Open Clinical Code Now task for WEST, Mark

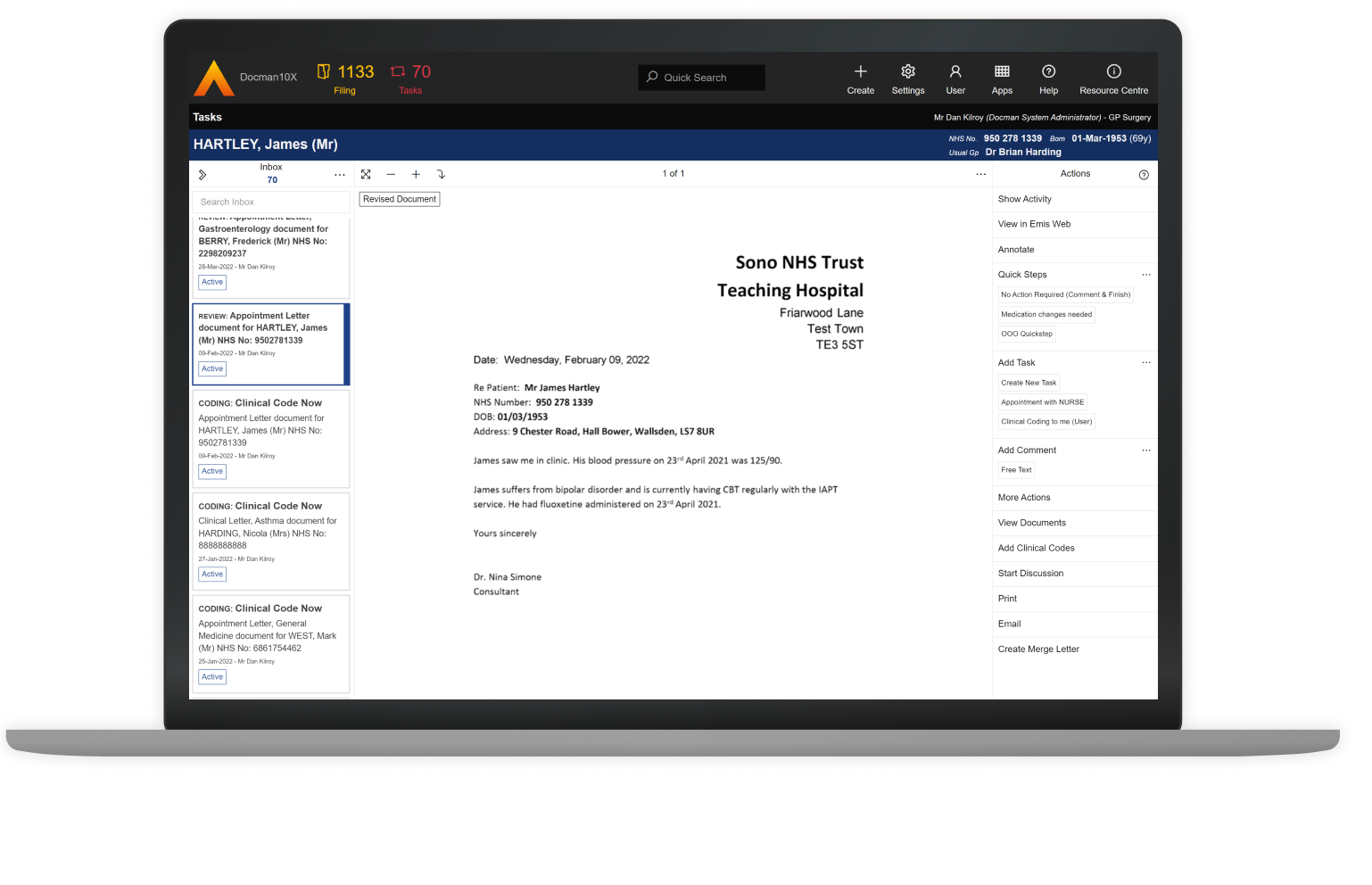[x=271, y=643]
